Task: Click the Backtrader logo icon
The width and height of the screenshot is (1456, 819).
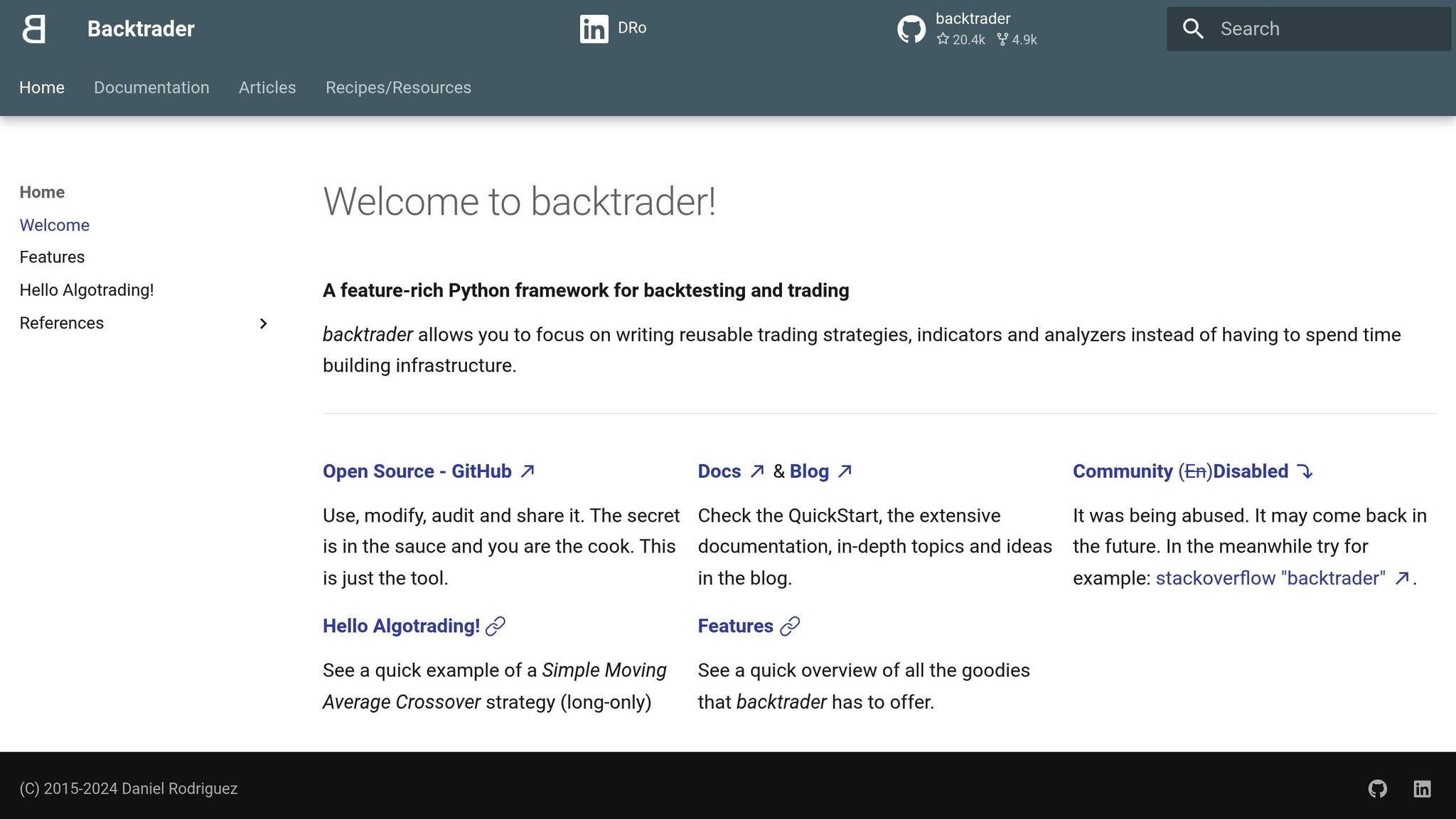Action: pyautogui.click(x=34, y=29)
